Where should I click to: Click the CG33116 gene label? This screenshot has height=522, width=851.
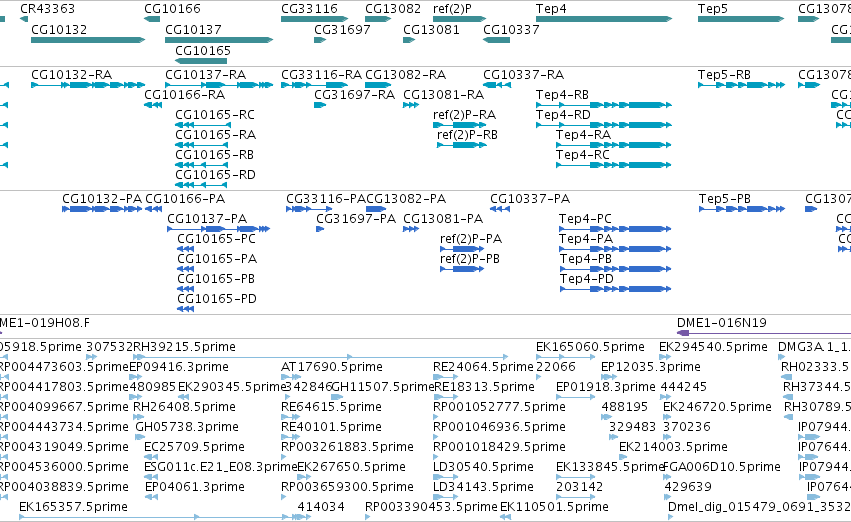coord(309,9)
